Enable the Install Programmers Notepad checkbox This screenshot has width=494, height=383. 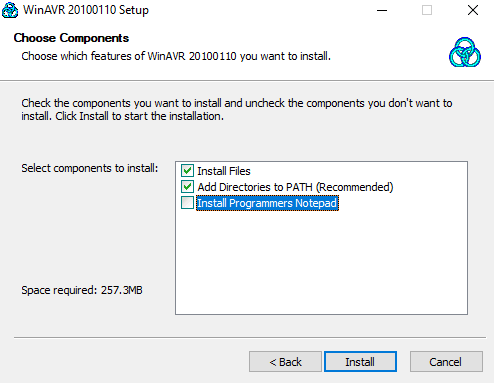187,203
